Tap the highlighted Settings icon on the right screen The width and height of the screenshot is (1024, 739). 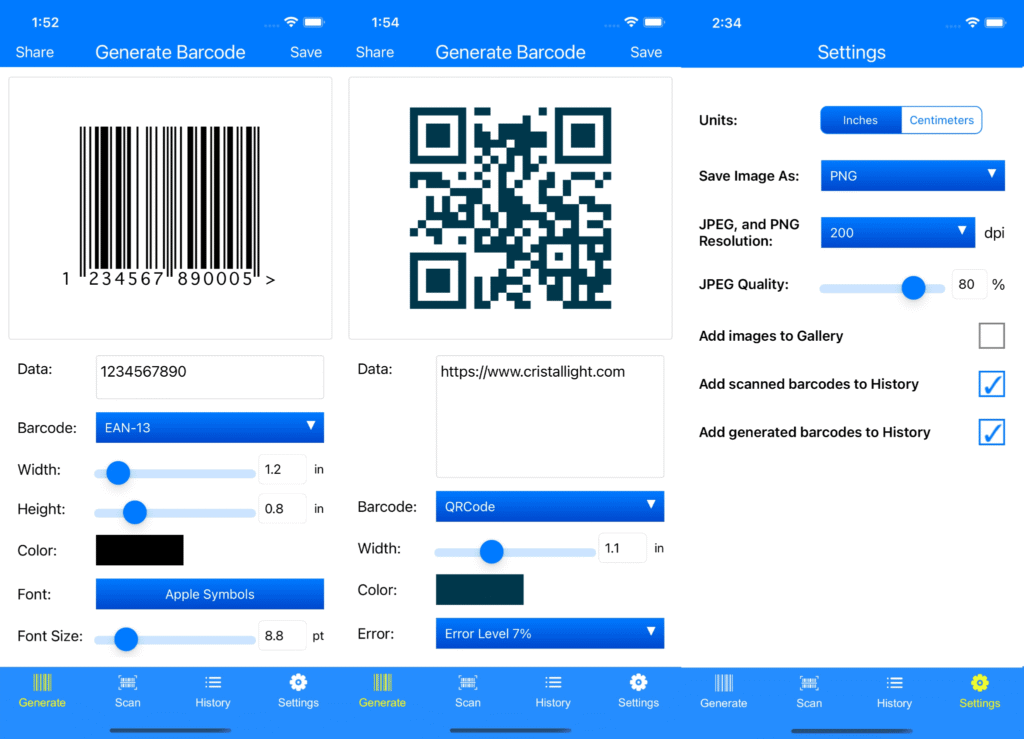pos(979,690)
